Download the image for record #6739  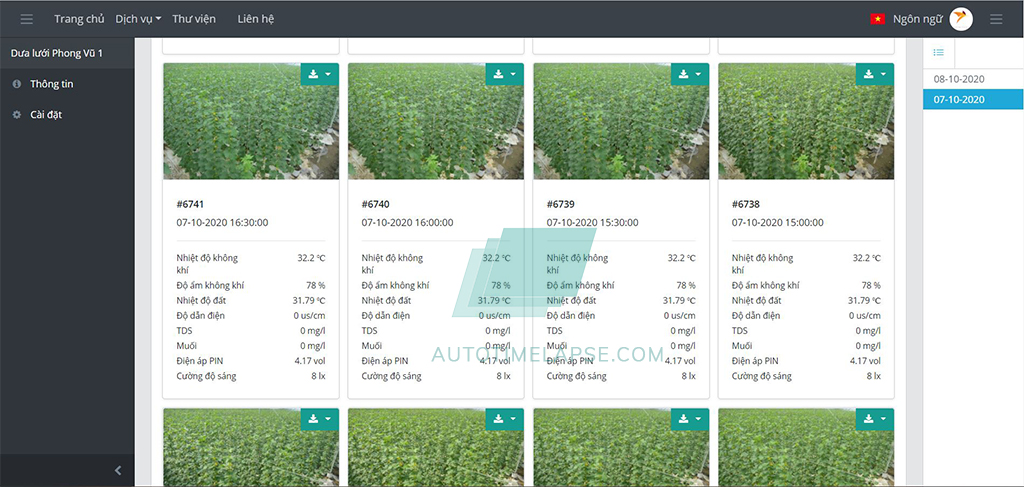pyautogui.click(x=683, y=74)
